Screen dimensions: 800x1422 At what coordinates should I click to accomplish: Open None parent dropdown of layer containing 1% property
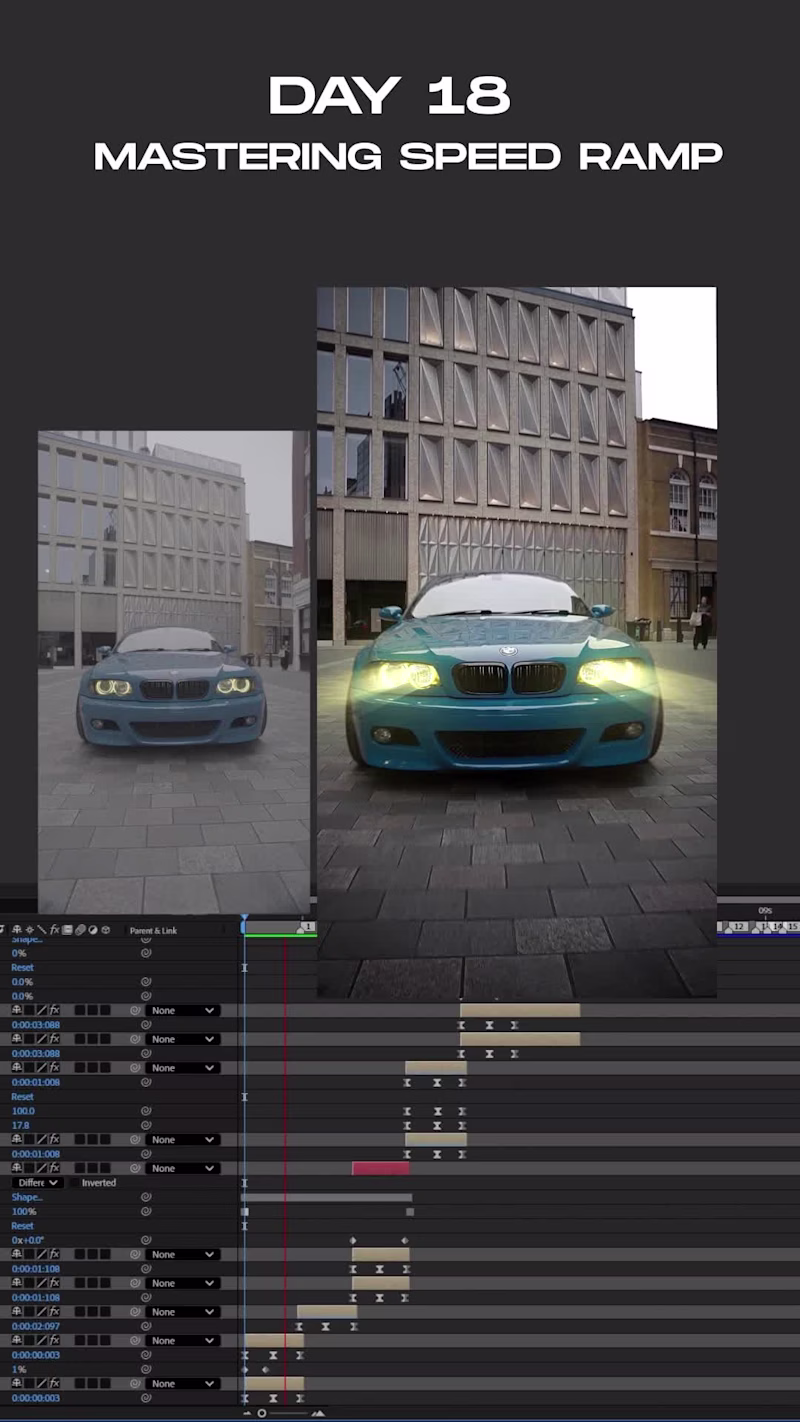[182, 1340]
